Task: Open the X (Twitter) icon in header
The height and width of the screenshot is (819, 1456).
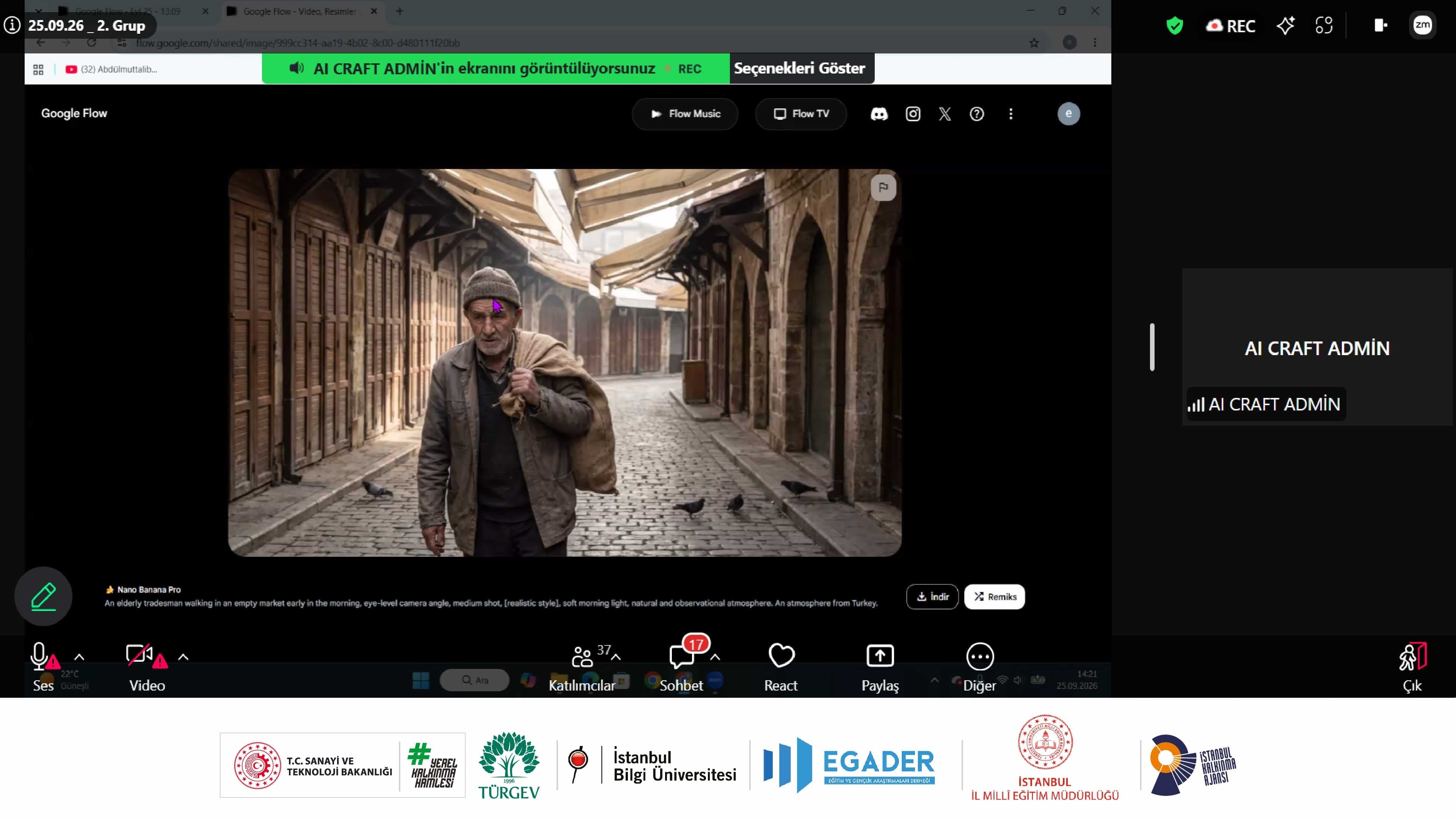Action: click(x=945, y=114)
